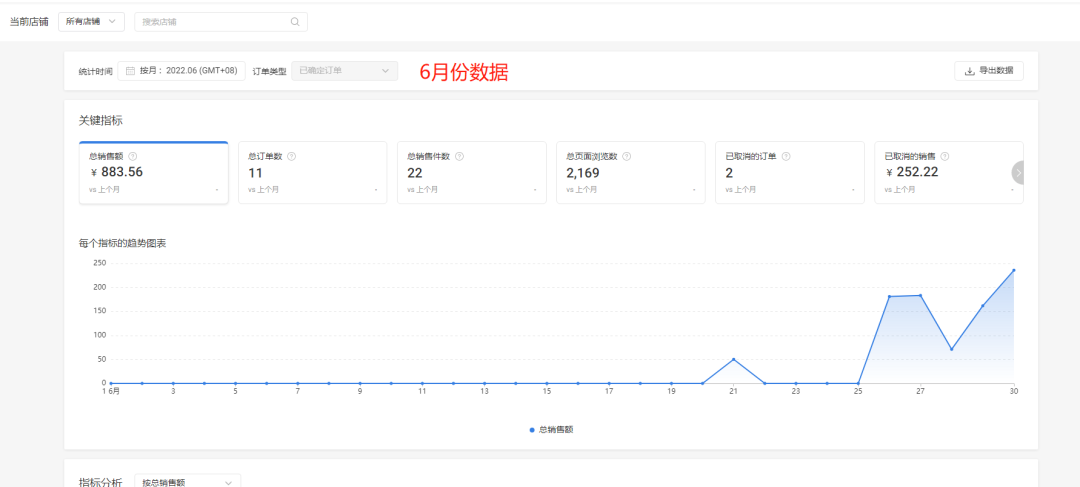1080x487 pixels.
Task: Click the chart data point for day 21
Action: click(734, 359)
